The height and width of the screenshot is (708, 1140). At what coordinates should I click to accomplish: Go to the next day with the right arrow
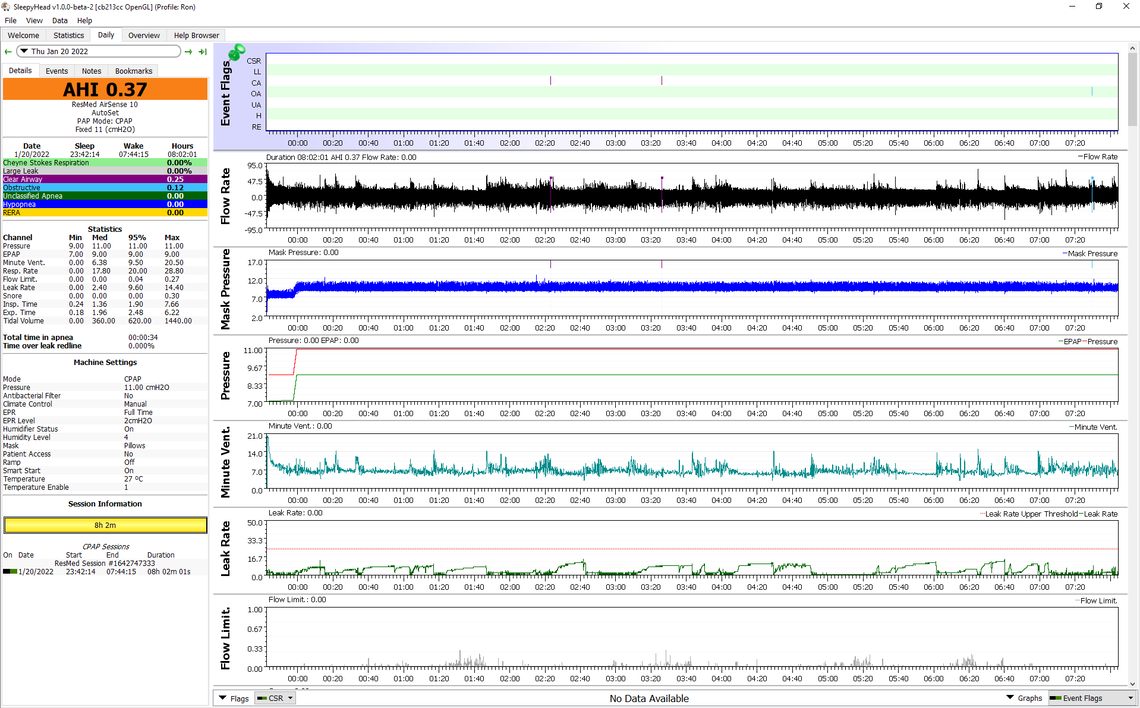[x=188, y=52]
